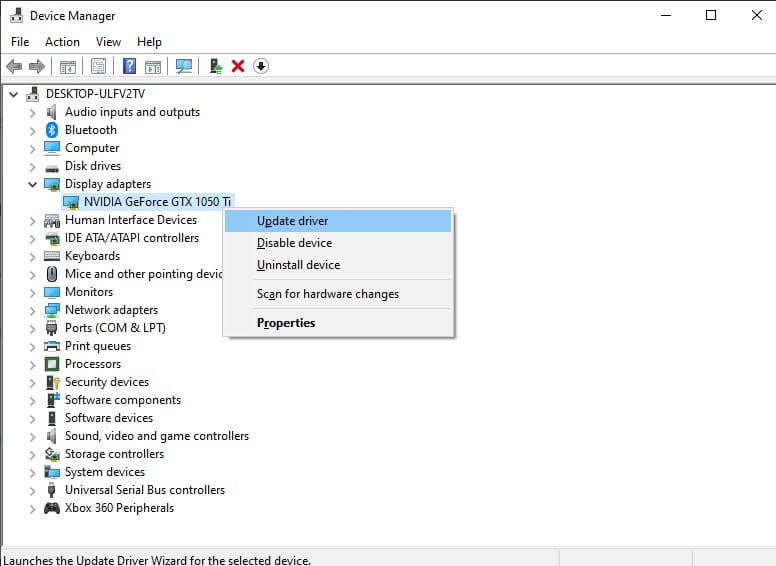776x566 pixels.
Task: Expand the Network adapters category arrow
Action: pos(33,310)
